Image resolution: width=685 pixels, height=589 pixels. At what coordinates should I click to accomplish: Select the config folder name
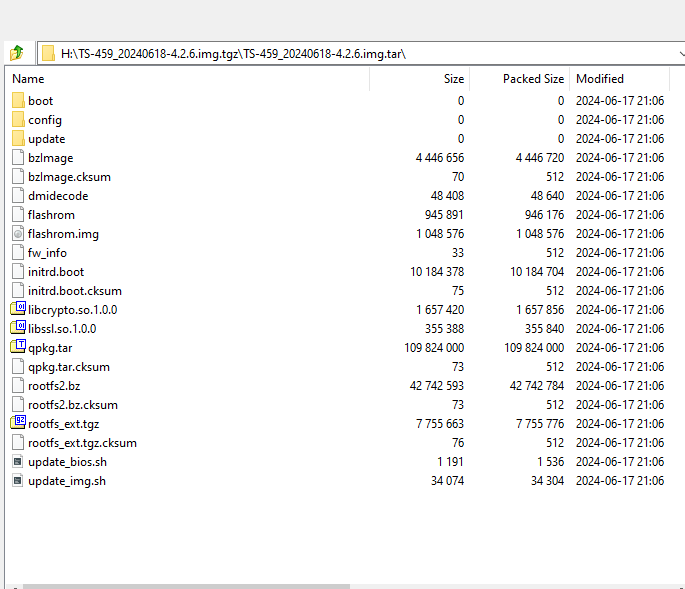(45, 120)
